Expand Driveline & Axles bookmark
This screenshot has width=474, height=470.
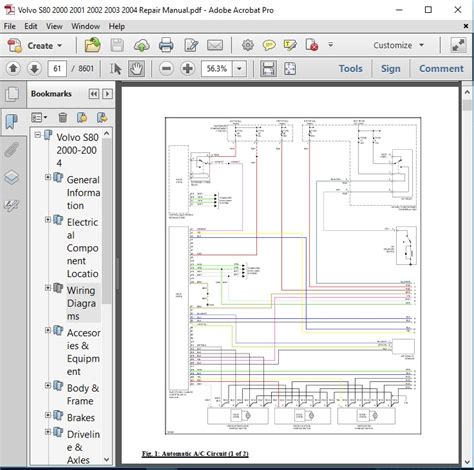(x=48, y=432)
